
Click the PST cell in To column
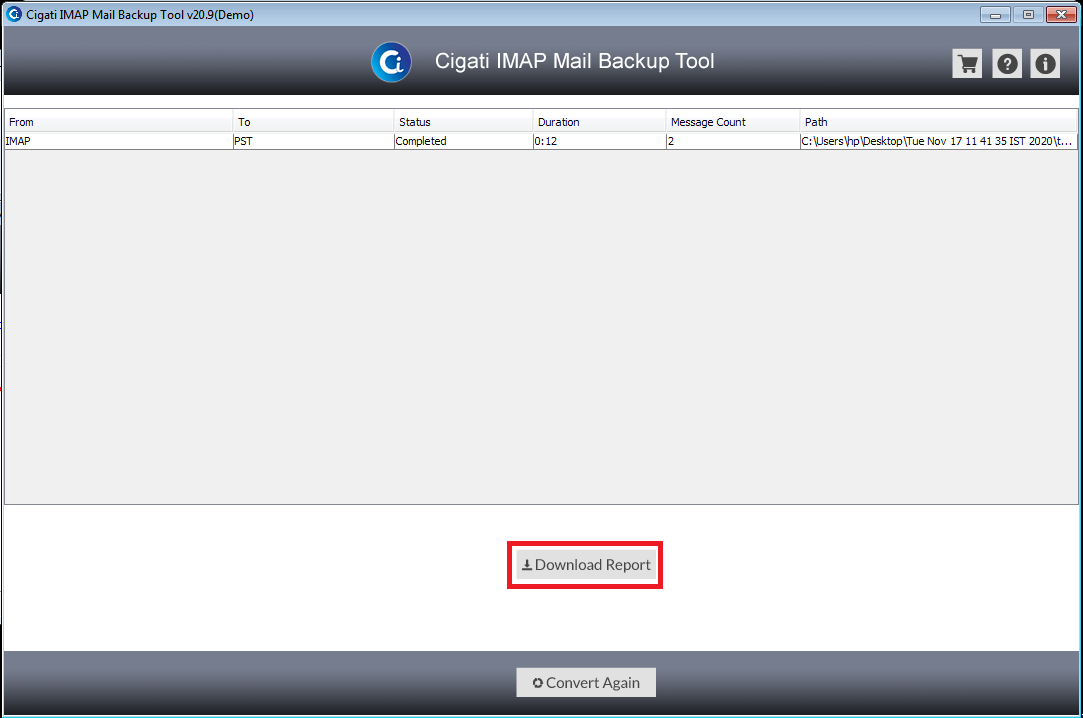point(314,141)
